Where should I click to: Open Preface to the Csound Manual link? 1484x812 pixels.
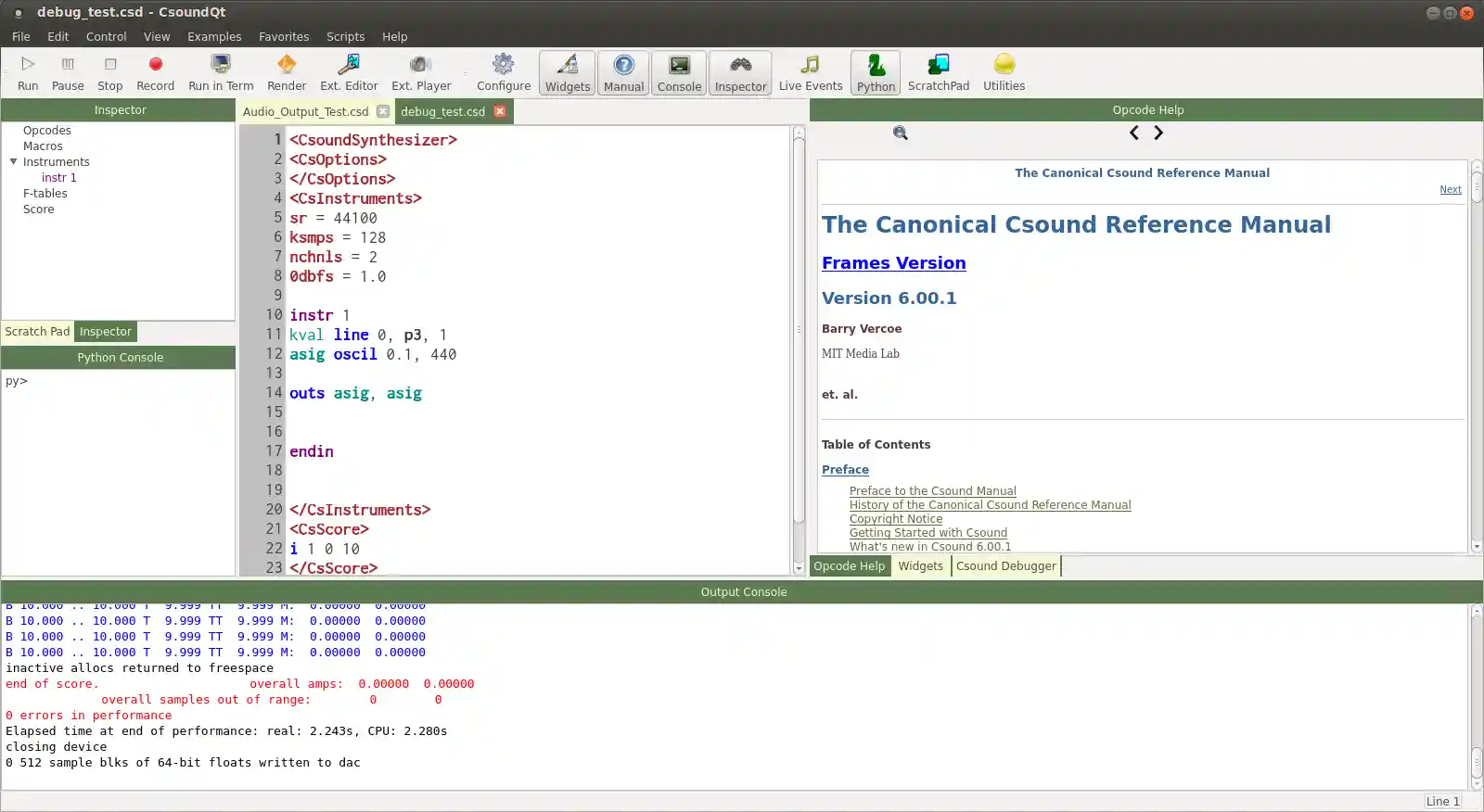coord(932,491)
